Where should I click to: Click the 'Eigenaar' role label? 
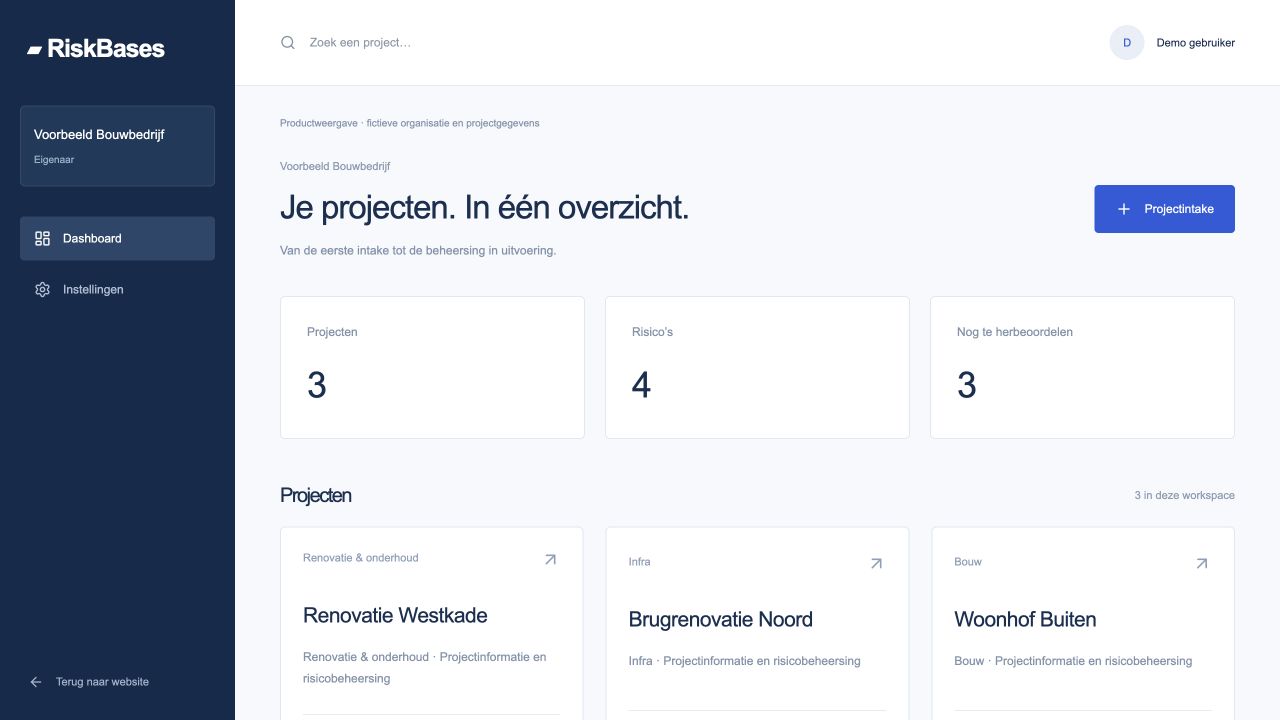54,160
